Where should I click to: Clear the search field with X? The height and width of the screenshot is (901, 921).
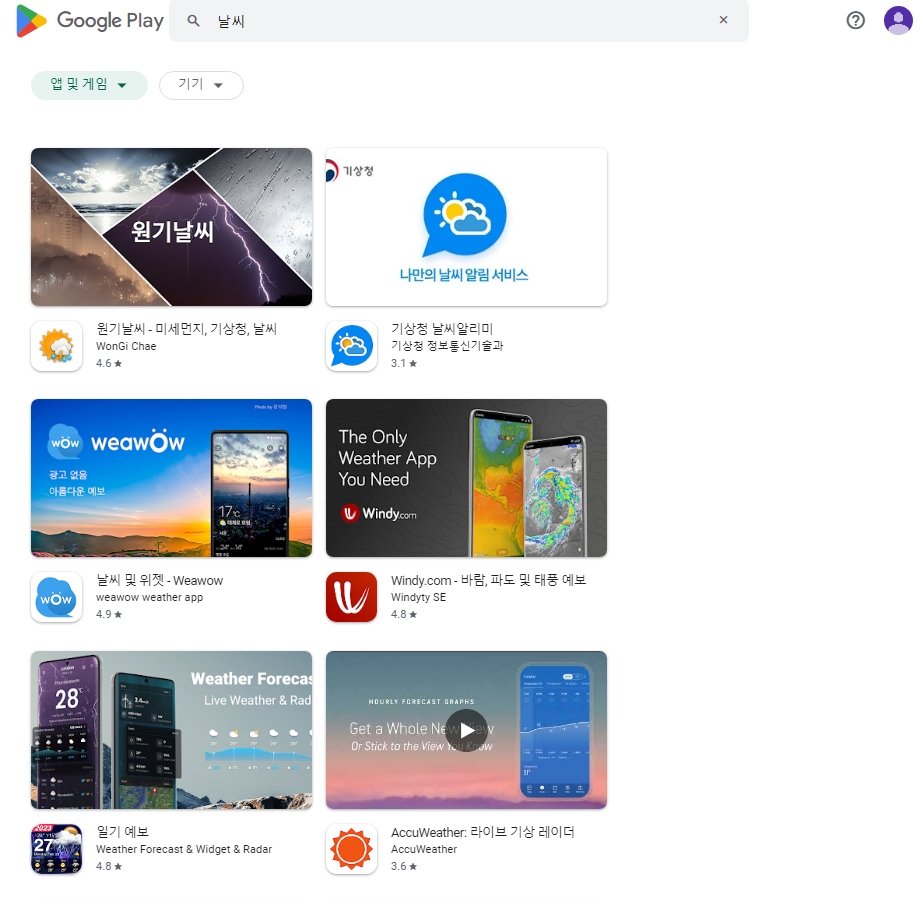pyautogui.click(x=723, y=20)
